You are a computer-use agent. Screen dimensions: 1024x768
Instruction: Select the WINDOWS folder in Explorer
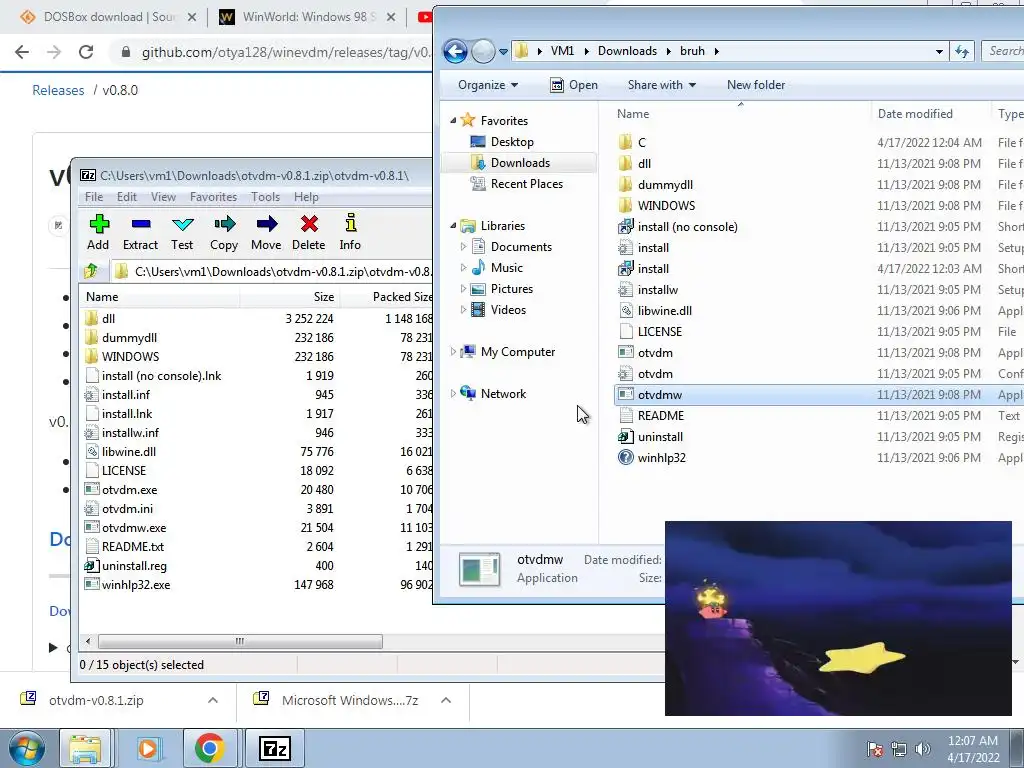click(x=666, y=205)
